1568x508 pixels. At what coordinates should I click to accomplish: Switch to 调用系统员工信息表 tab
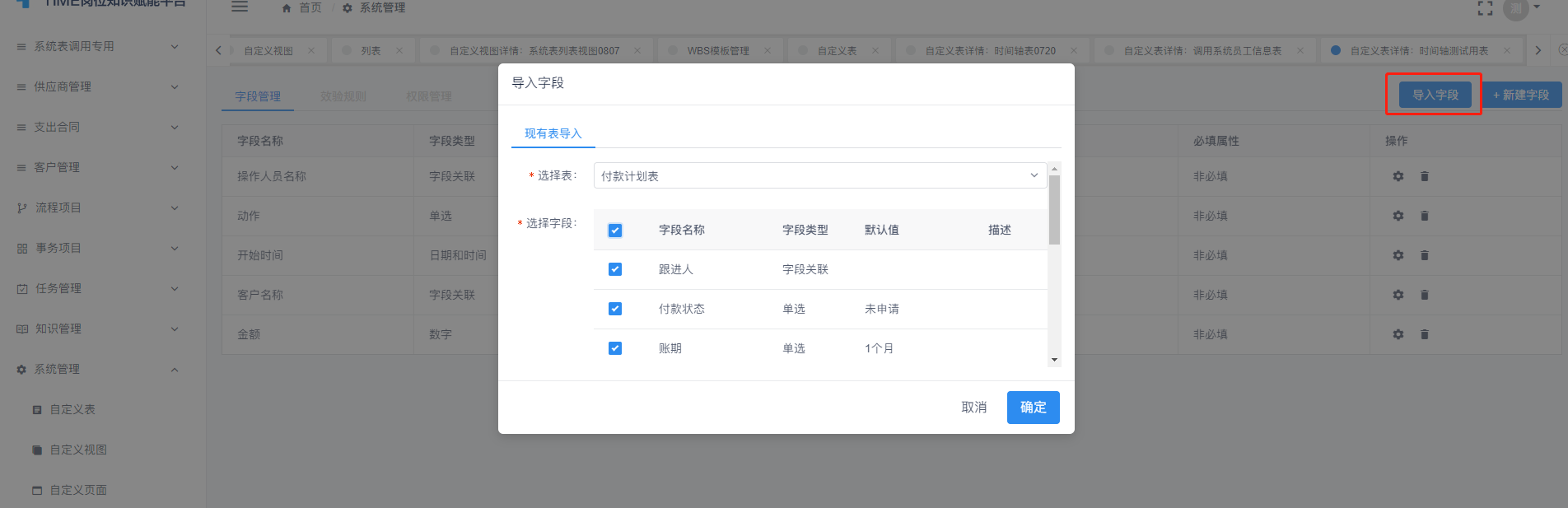pyautogui.click(x=1202, y=51)
